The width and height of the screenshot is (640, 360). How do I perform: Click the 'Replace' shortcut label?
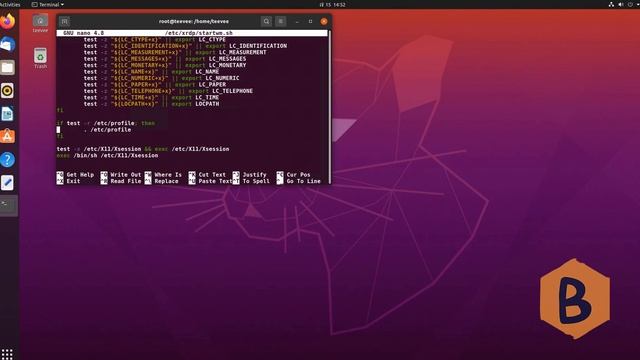click(166, 181)
